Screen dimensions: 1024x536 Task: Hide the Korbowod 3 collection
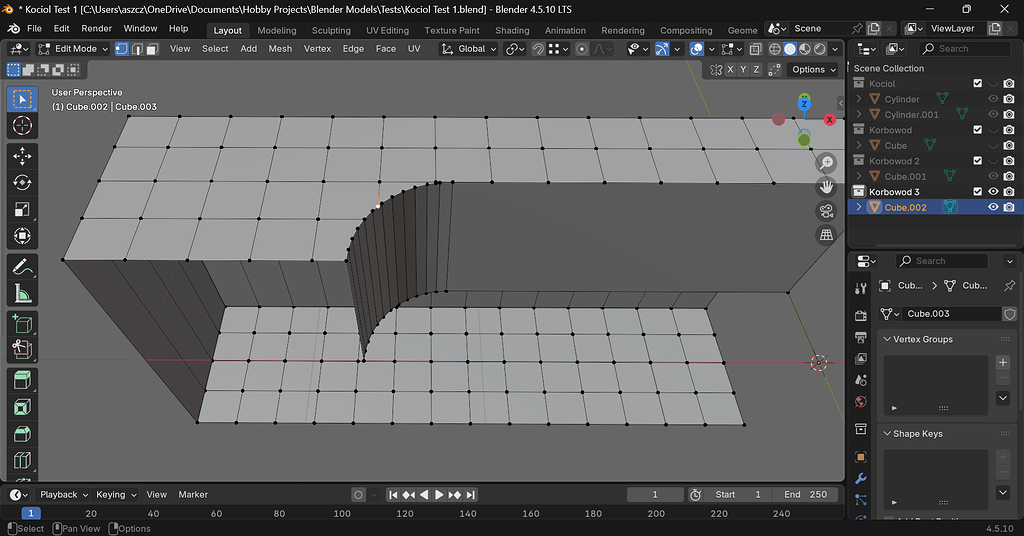pyautogui.click(x=993, y=192)
